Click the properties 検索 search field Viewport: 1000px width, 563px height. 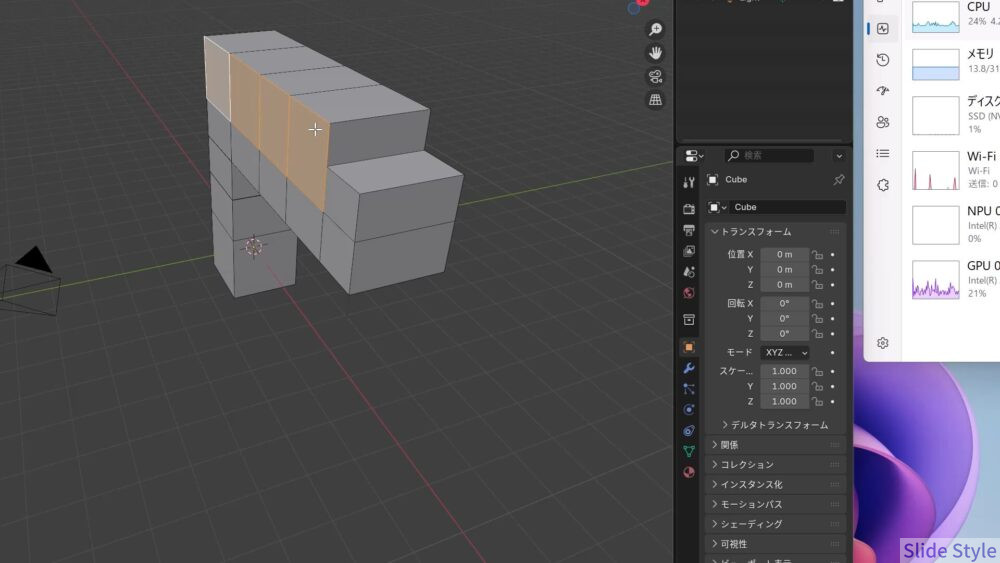click(x=768, y=156)
